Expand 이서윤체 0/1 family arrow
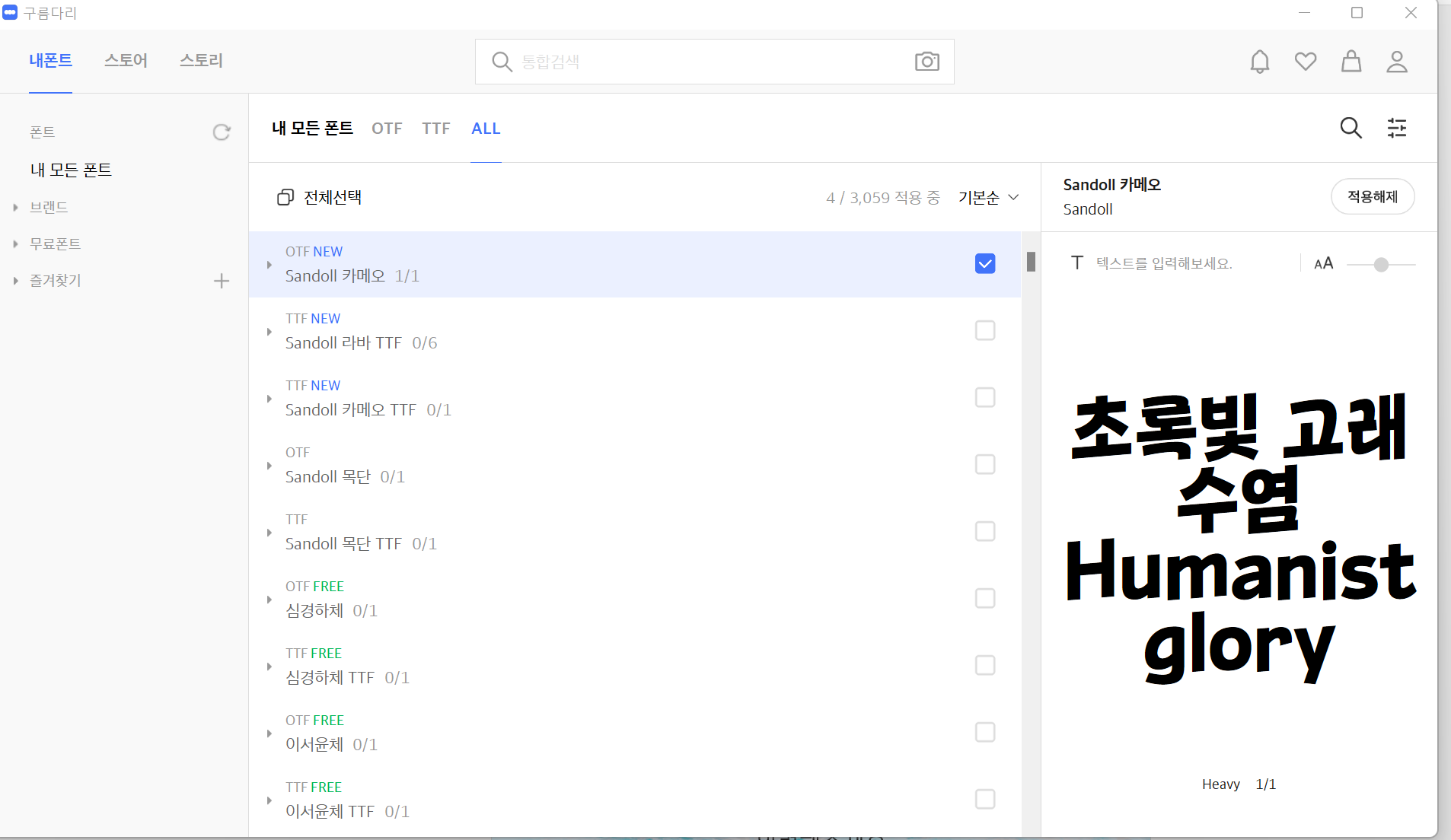The width and height of the screenshot is (1451, 840). click(269, 733)
